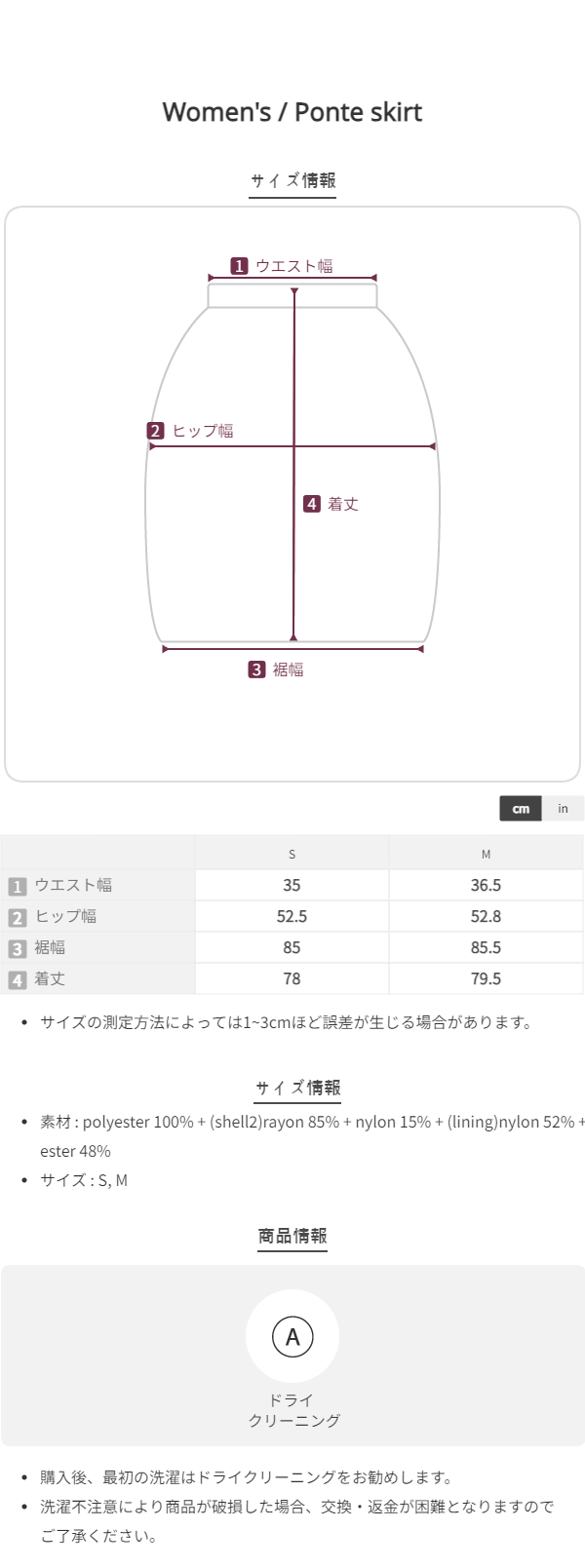Click number 4 length marker in diagram
The width and height of the screenshot is (585, 1568).
pyautogui.click(x=312, y=504)
